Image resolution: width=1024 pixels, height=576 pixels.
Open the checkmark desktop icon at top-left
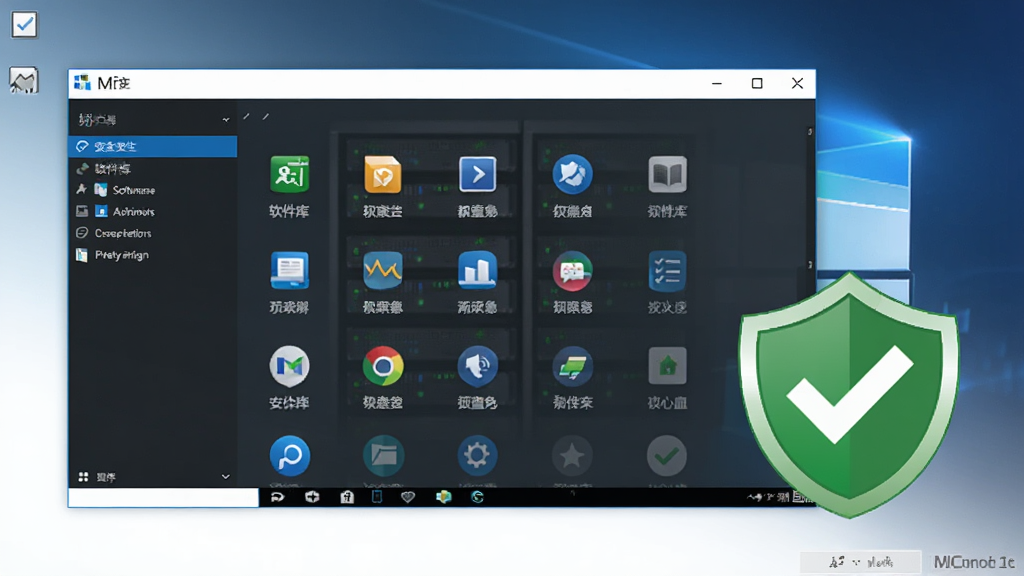pos(24,25)
